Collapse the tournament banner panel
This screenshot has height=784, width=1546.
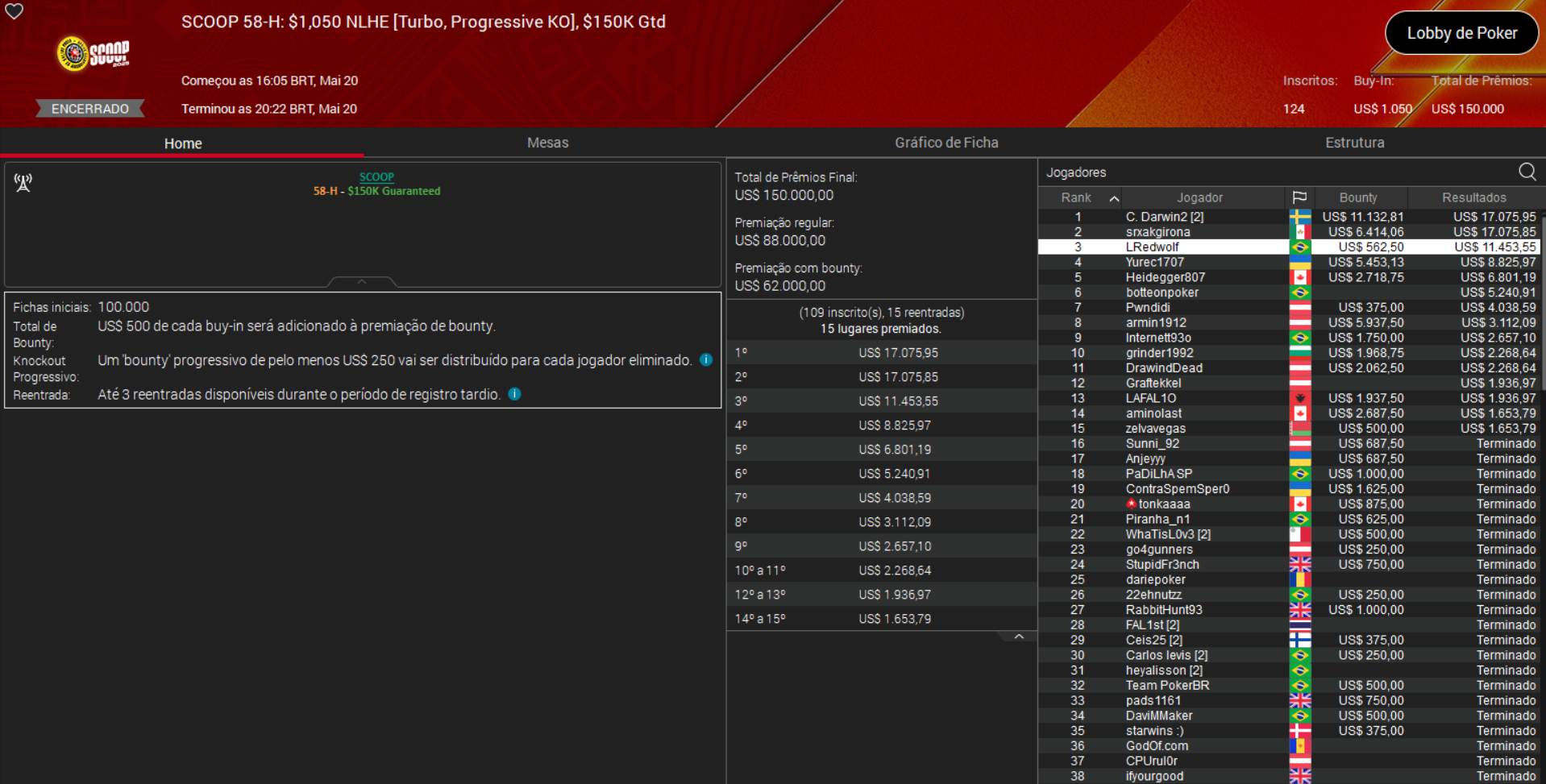(x=362, y=281)
